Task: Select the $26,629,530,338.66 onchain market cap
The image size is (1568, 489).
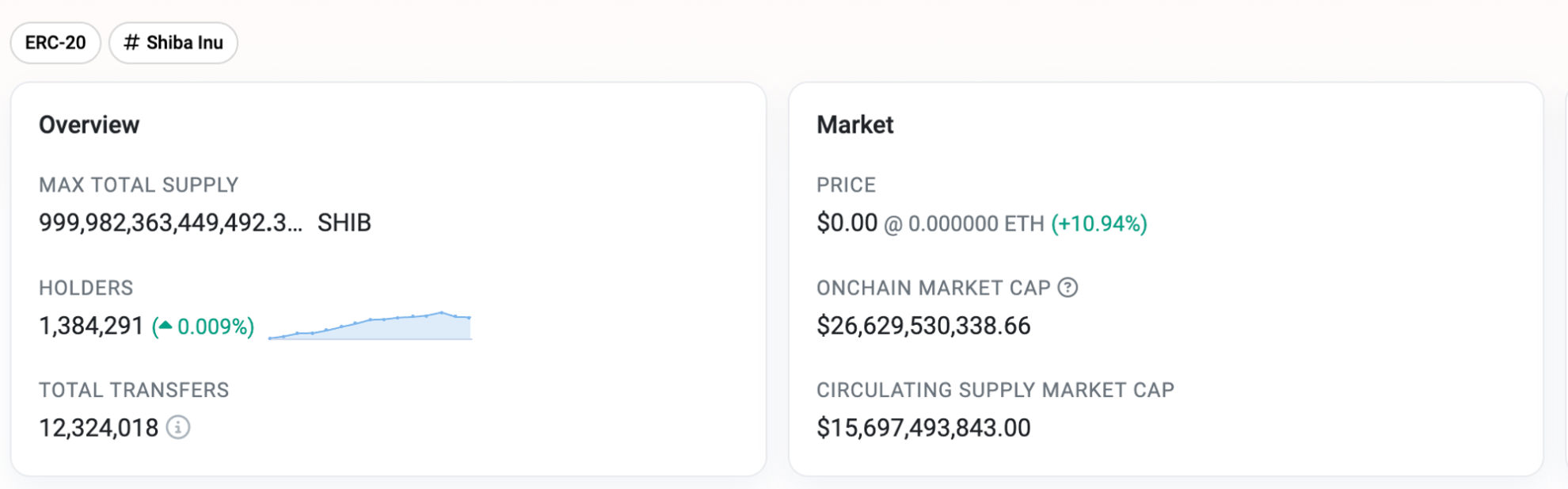Action: [923, 327]
